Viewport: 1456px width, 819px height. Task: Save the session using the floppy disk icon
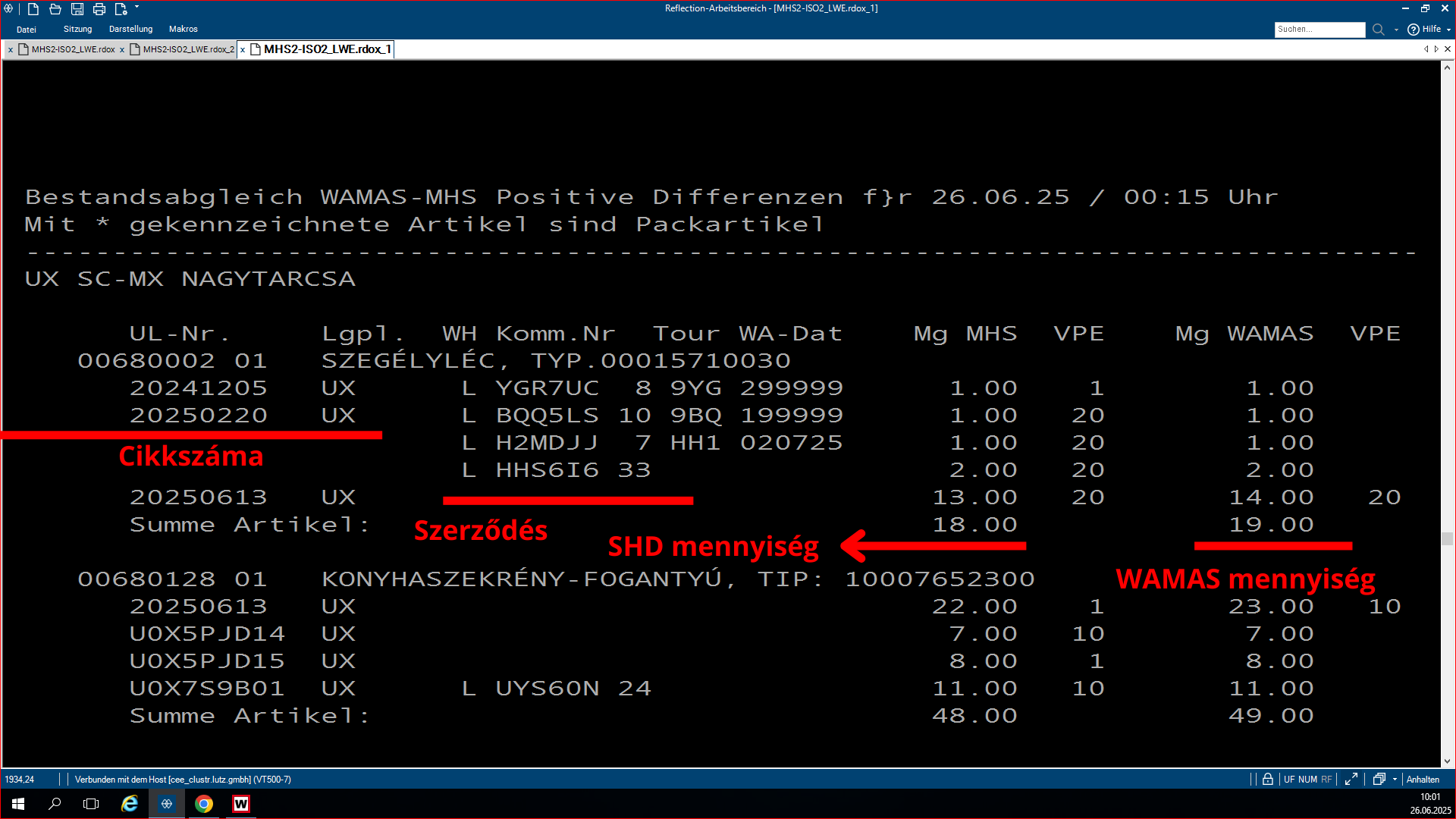pos(77,9)
